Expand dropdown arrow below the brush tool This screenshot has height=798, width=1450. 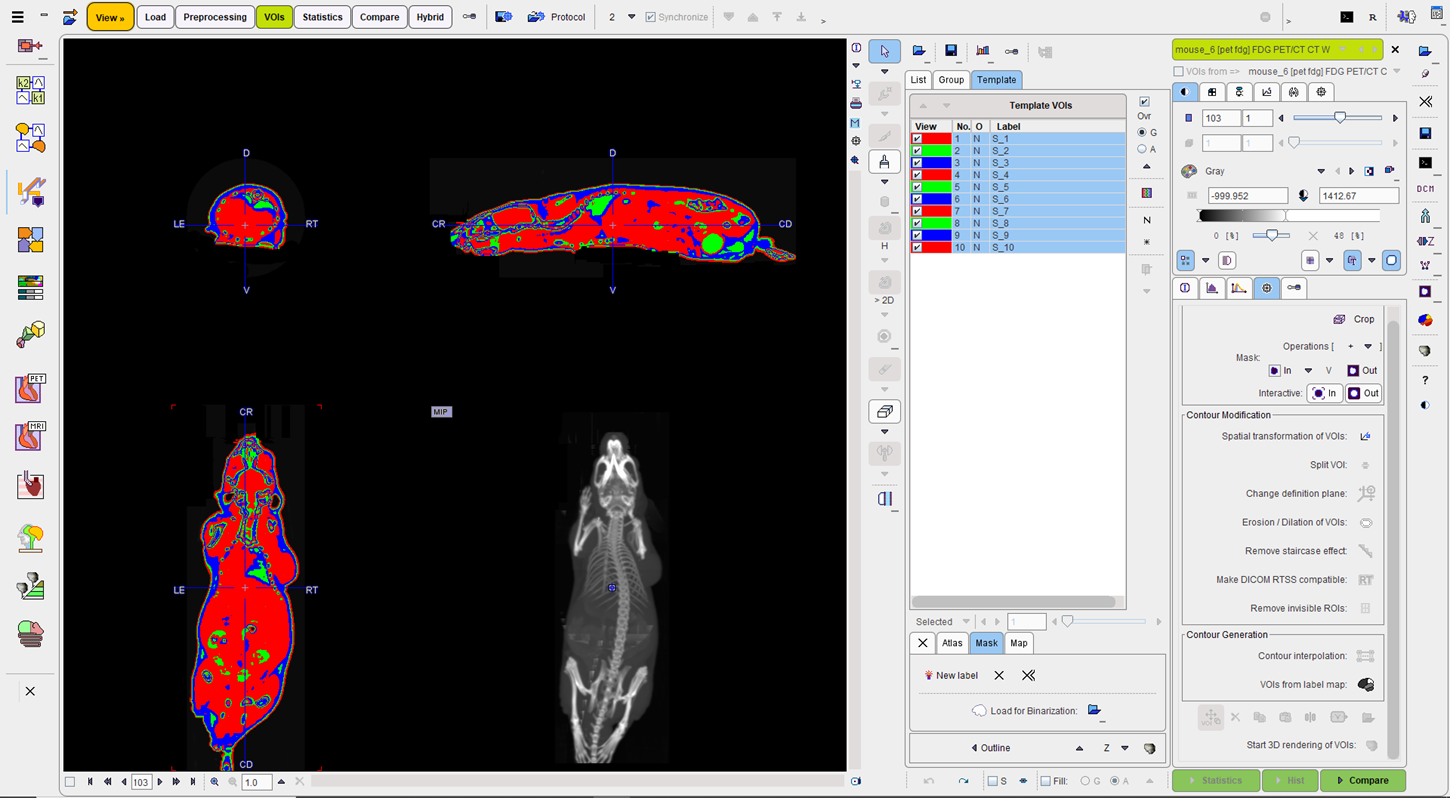(x=884, y=182)
